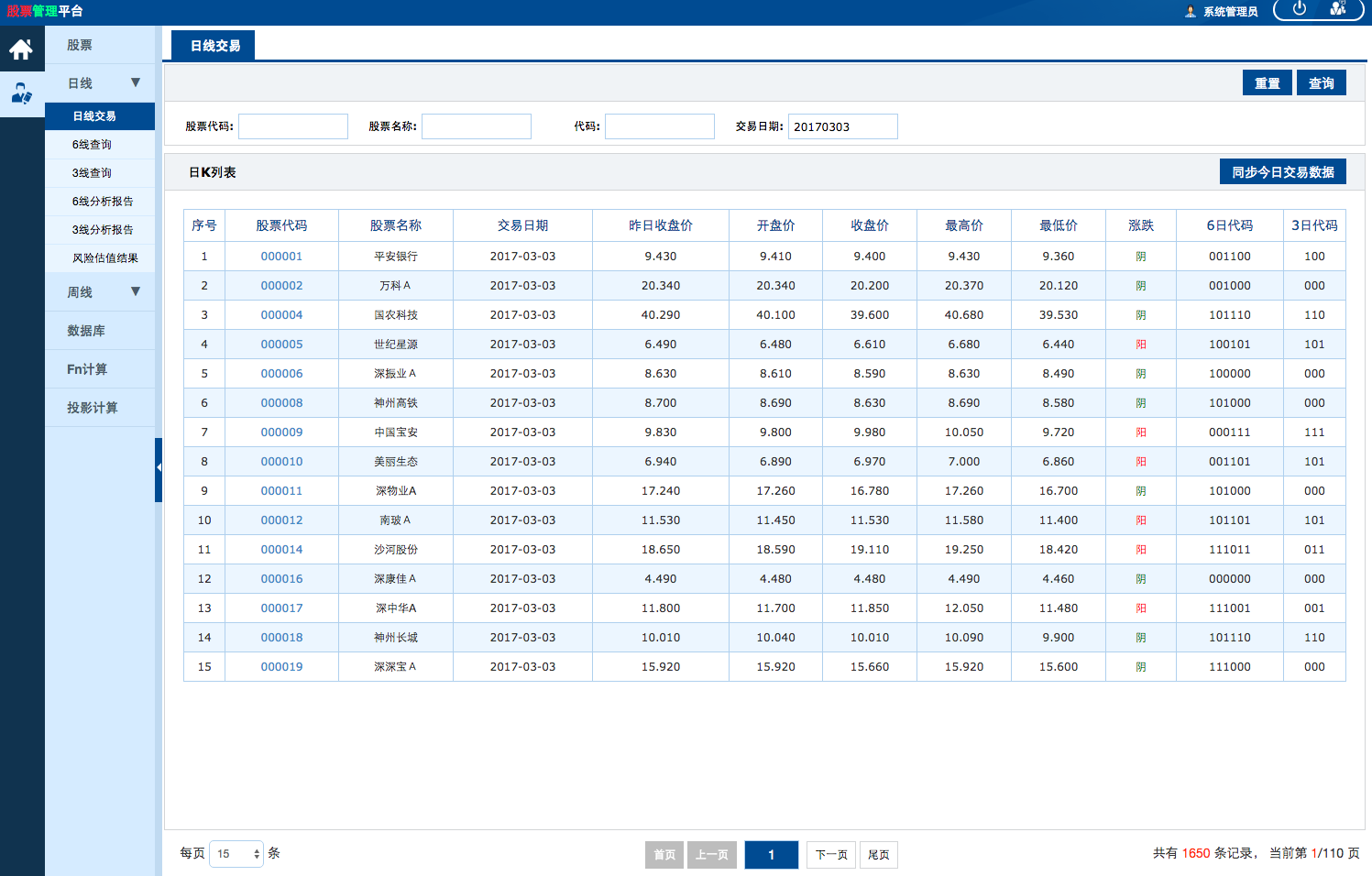Select the 日线交易 tab
Image resolution: width=1372 pixels, height=876 pixels.
click(x=214, y=46)
